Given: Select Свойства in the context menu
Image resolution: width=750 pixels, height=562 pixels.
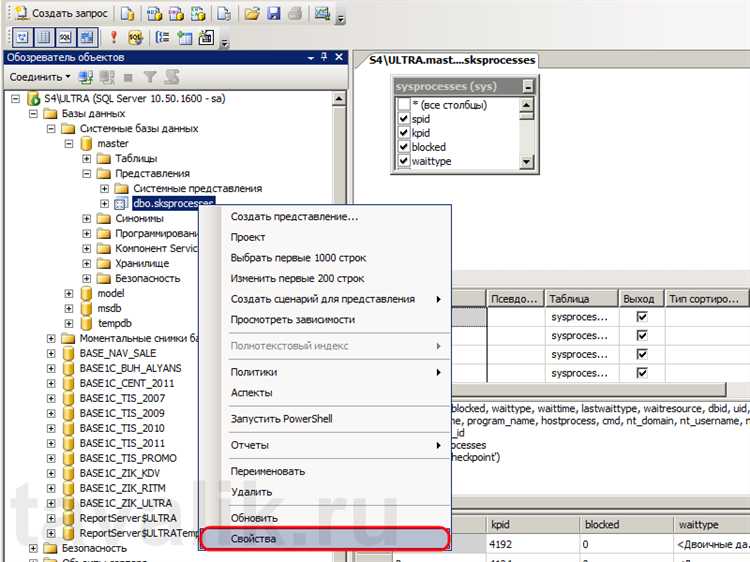Looking at the screenshot, I should pos(323,539).
